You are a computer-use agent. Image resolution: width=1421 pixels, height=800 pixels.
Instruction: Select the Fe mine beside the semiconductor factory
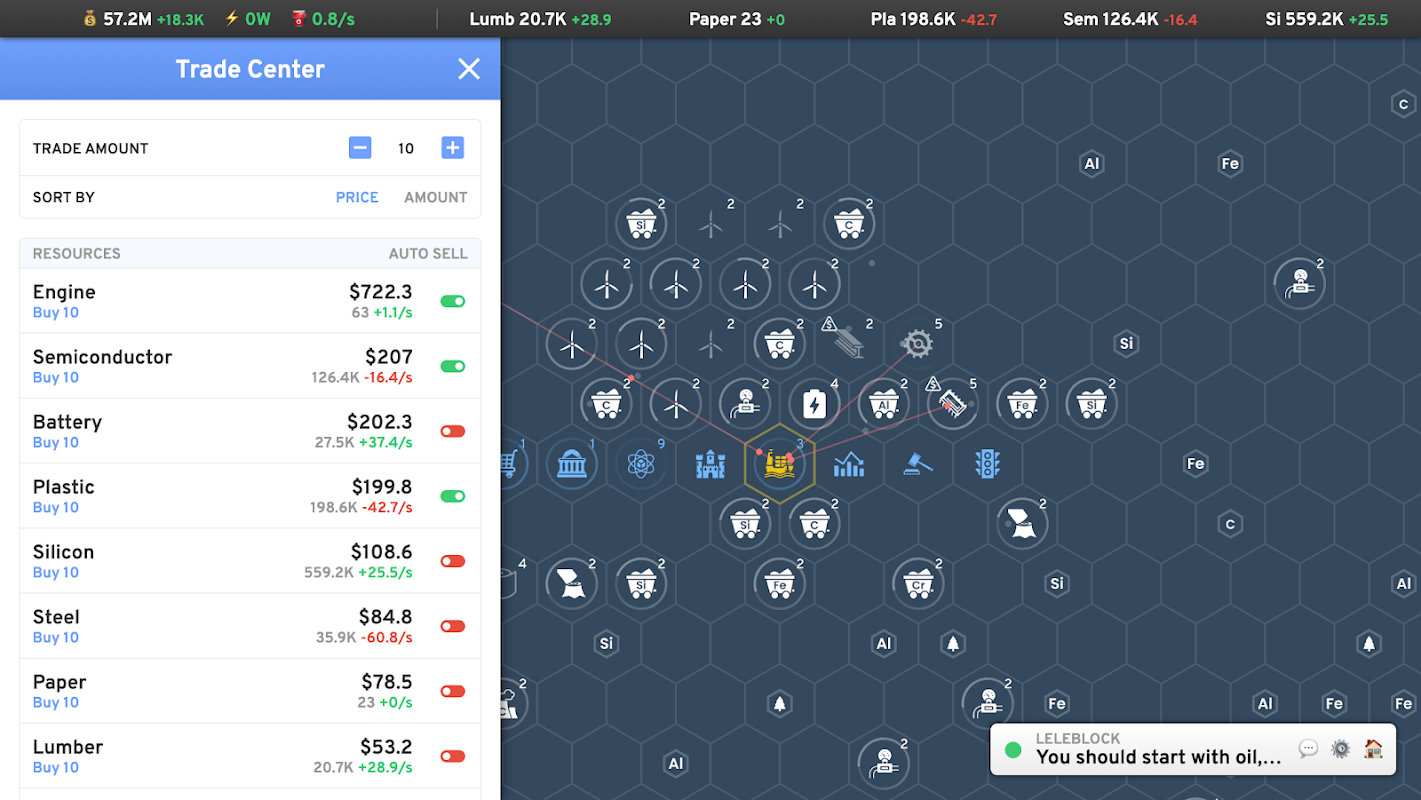[x=1021, y=404]
